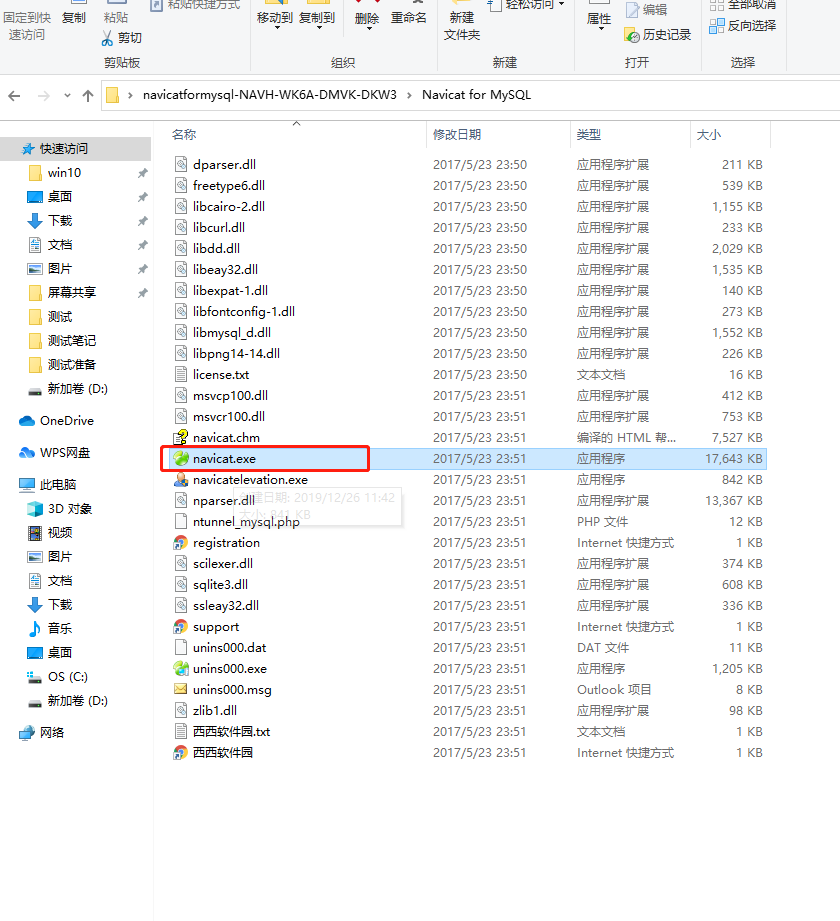Sort by 修改日期 column header
840x921 pixels.
point(457,135)
